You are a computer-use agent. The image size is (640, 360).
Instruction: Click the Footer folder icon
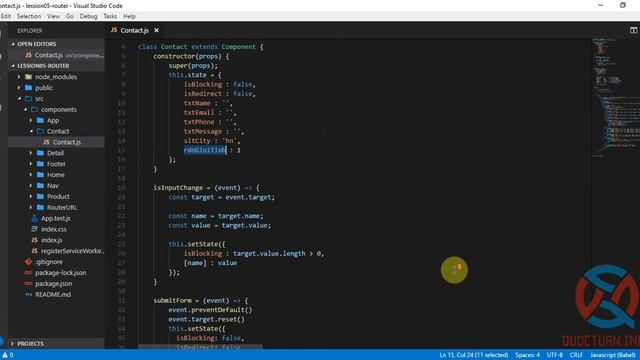click(x=40, y=164)
